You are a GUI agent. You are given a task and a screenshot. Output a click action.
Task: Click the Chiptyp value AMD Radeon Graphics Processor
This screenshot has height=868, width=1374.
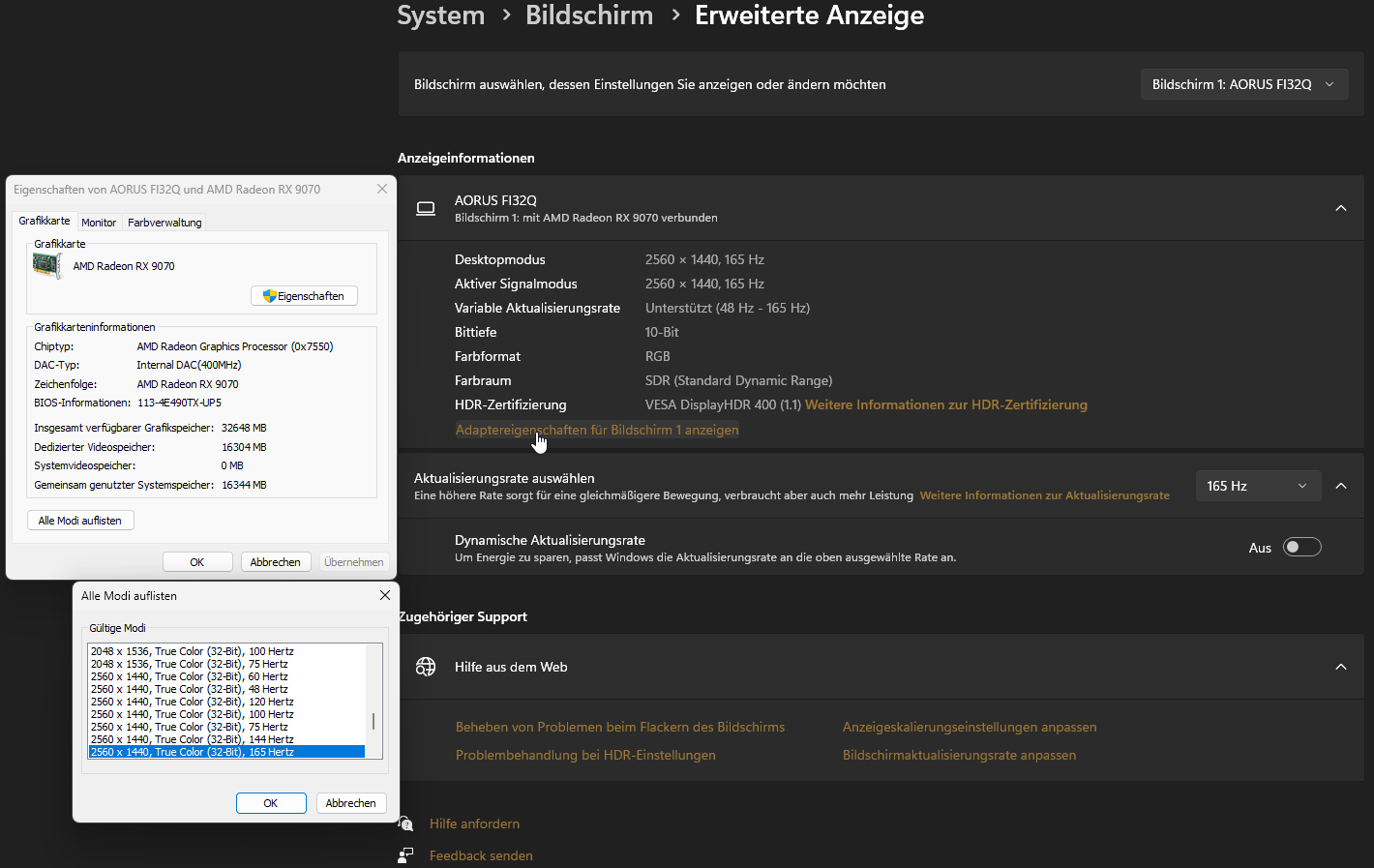[235, 346]
